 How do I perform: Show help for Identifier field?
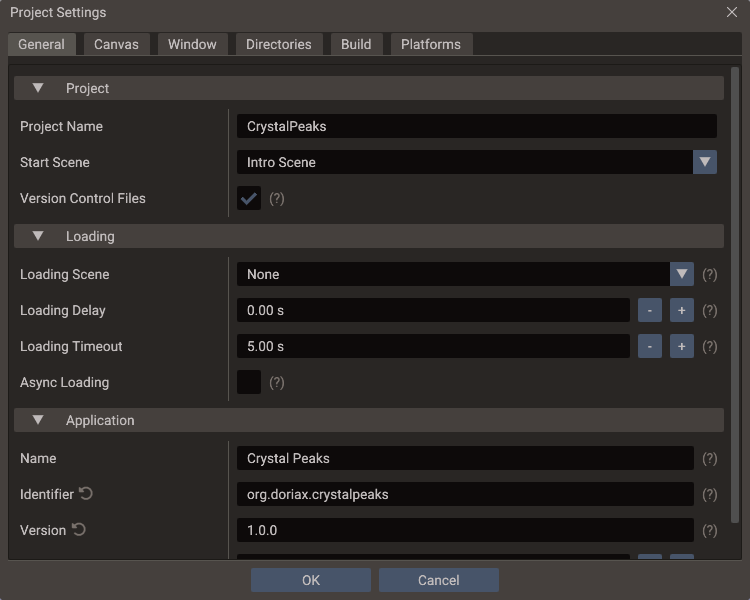(709, 495)
